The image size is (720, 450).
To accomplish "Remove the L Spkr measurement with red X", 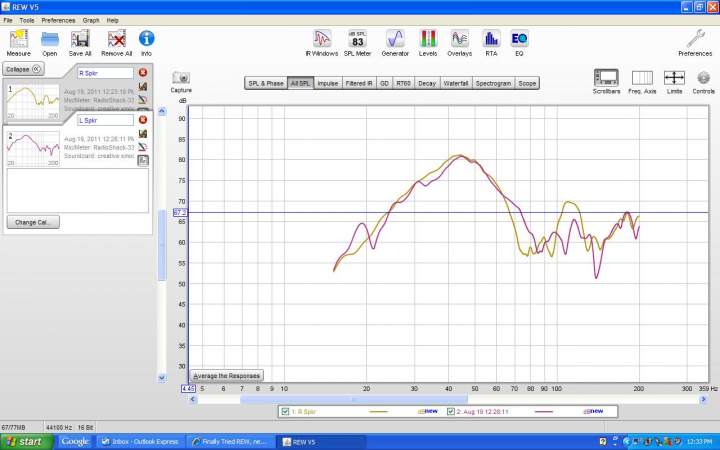I will point(143,120).
